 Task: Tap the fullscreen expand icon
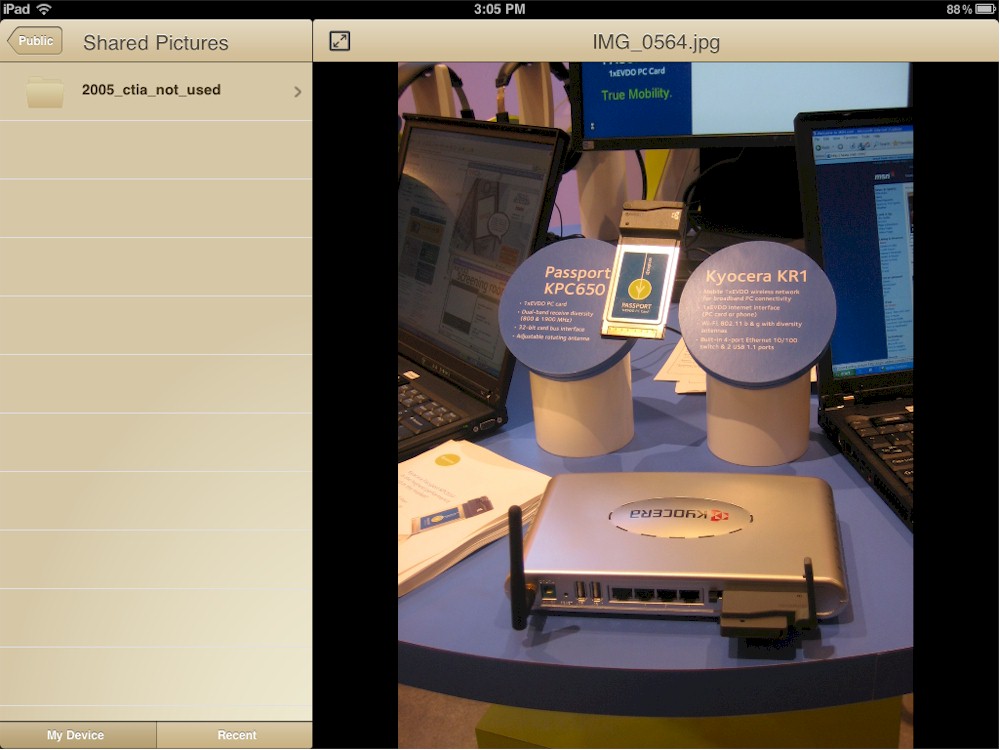click(x=339, y=41)
